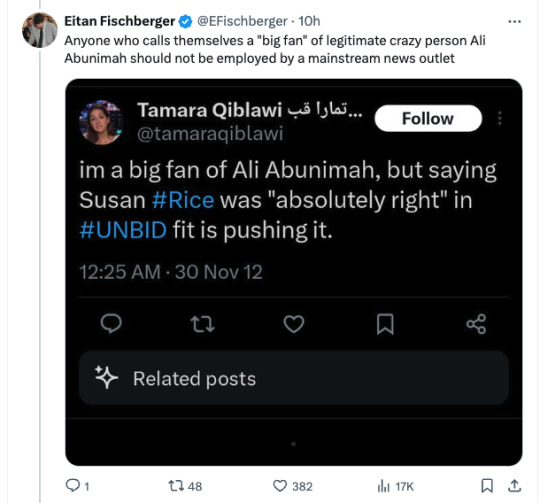Click the @EFischberger handle
This screenshot has width=540, height=503.
(242, 21)
